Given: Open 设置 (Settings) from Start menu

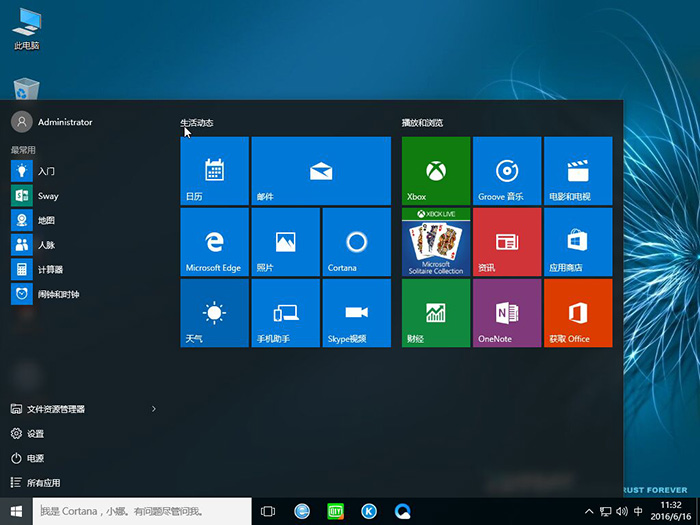Looking at the screenshot, I should 35,434.
